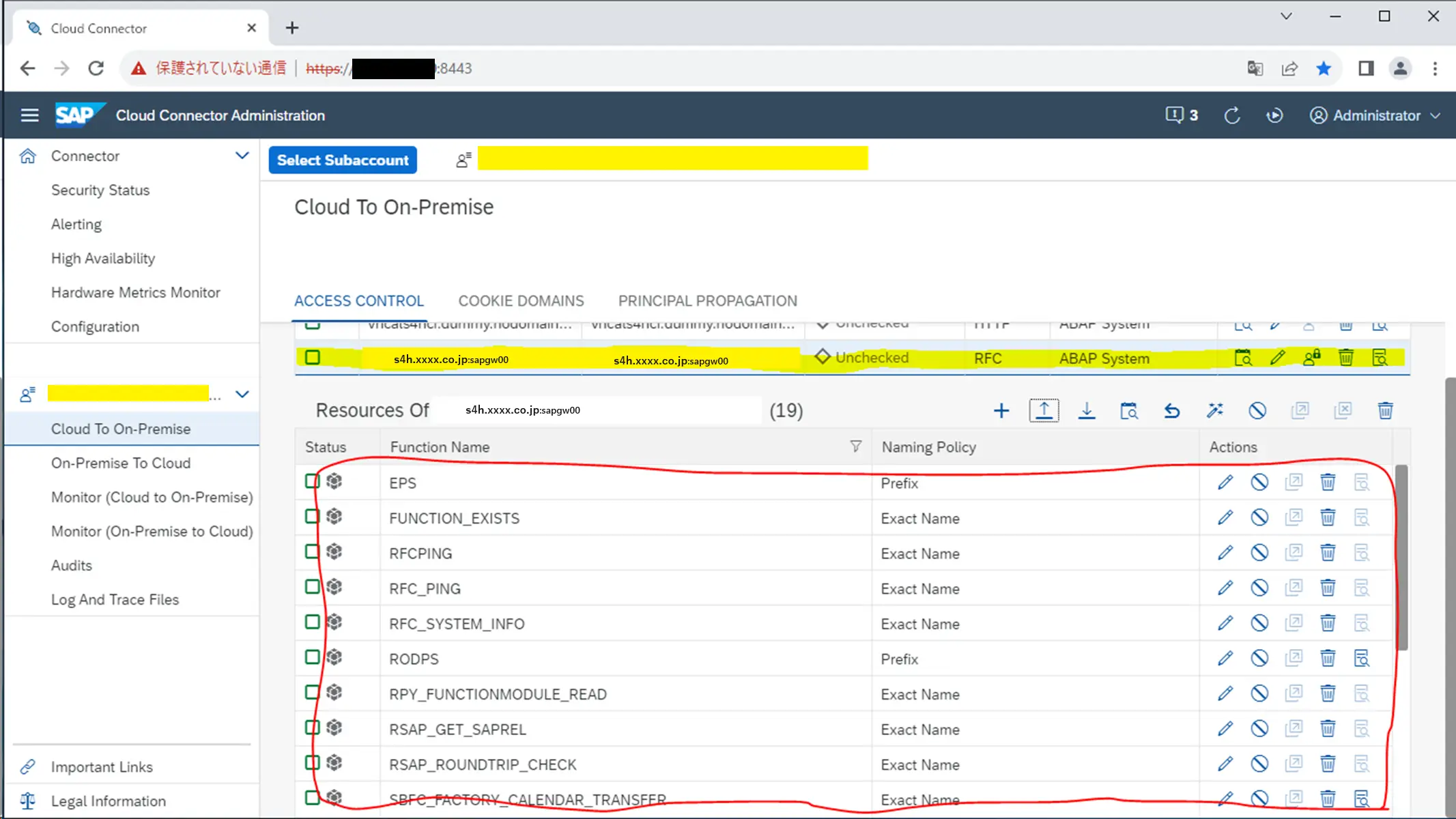Screen dimensions: 1456x819
Task: Open Alerting in the sidebar
Action: pyautogui.click(x=76, y=225)
